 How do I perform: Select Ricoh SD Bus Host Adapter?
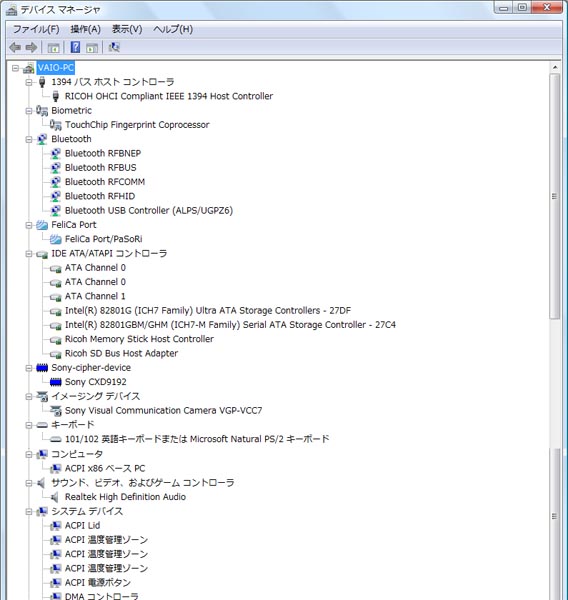[x=121, y=353]
